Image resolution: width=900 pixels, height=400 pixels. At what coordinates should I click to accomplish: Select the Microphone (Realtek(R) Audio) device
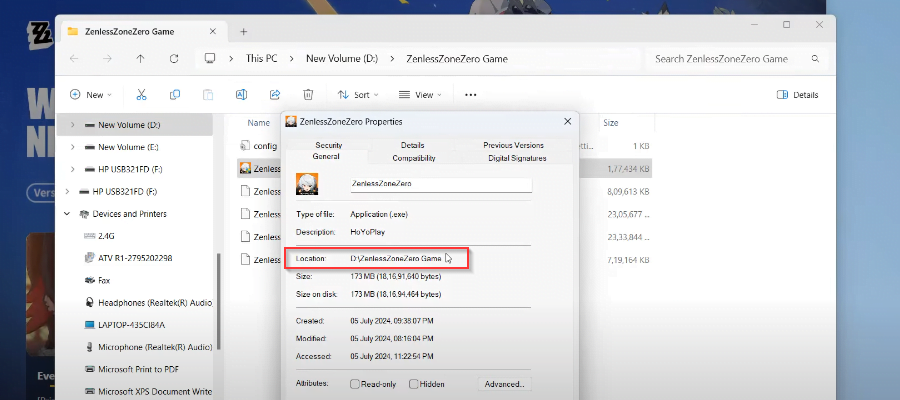148,347
